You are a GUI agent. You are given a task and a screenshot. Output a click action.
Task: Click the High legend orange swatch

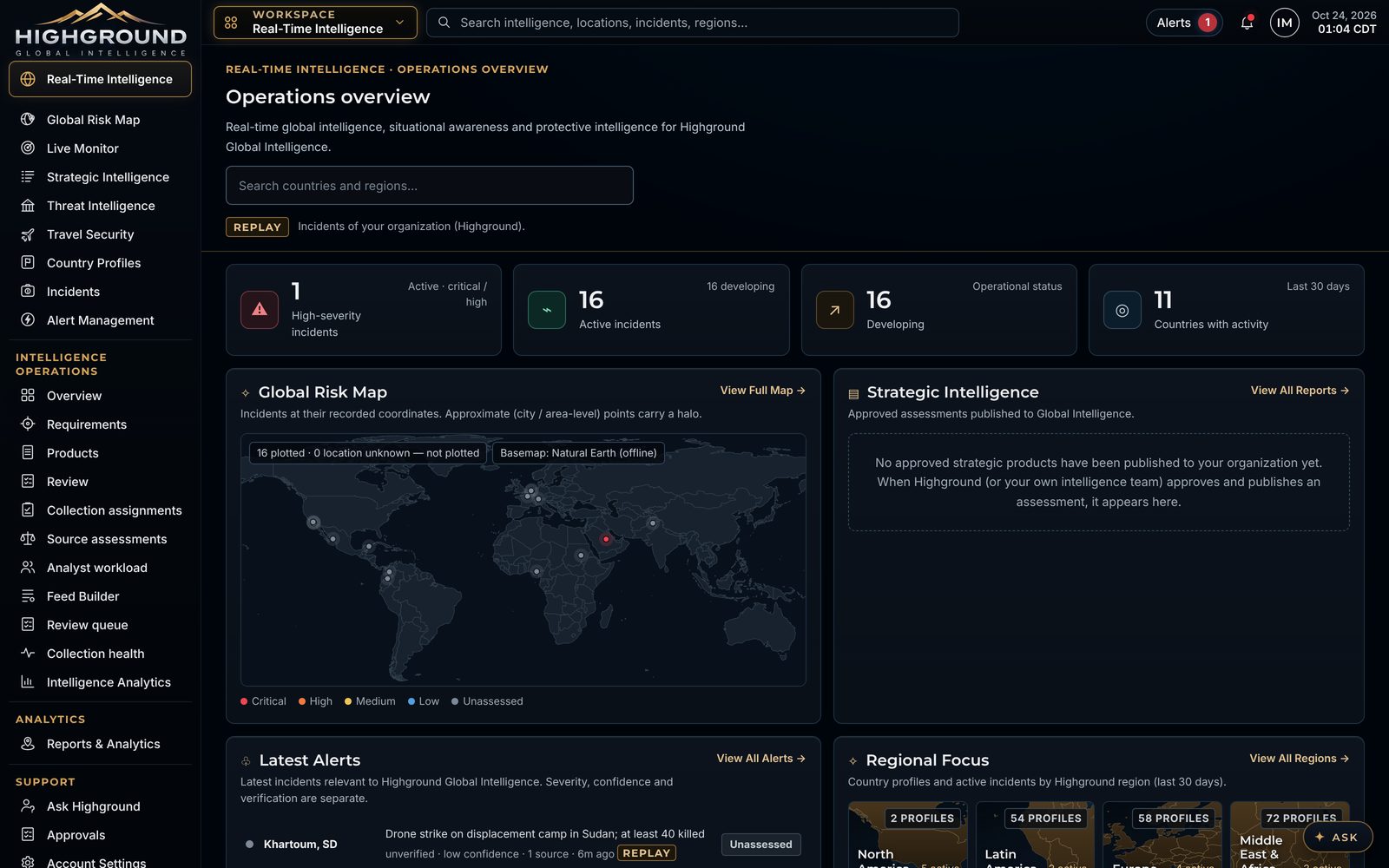click(x=302, y=701)
